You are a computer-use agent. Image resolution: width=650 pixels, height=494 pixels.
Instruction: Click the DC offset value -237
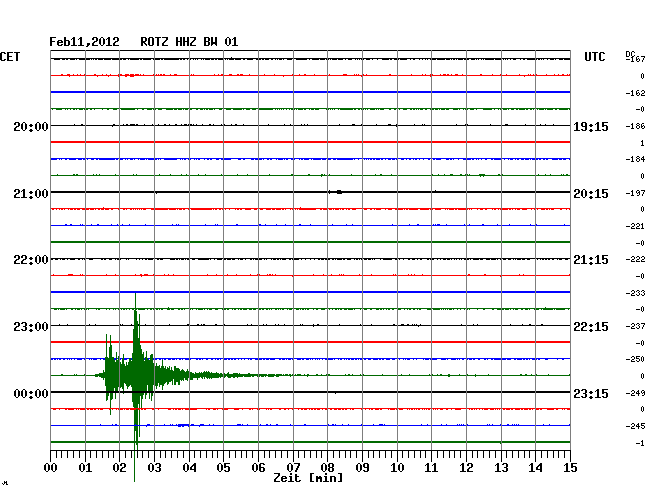635,327
